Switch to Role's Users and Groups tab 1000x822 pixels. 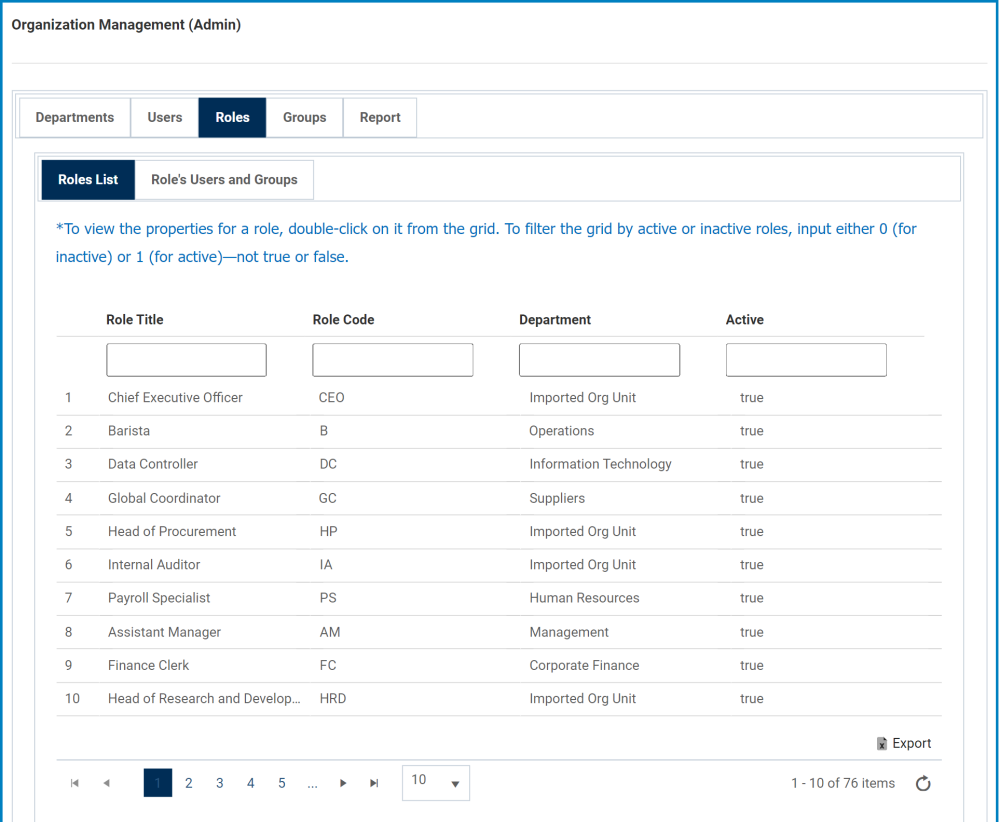pos(224,179)
